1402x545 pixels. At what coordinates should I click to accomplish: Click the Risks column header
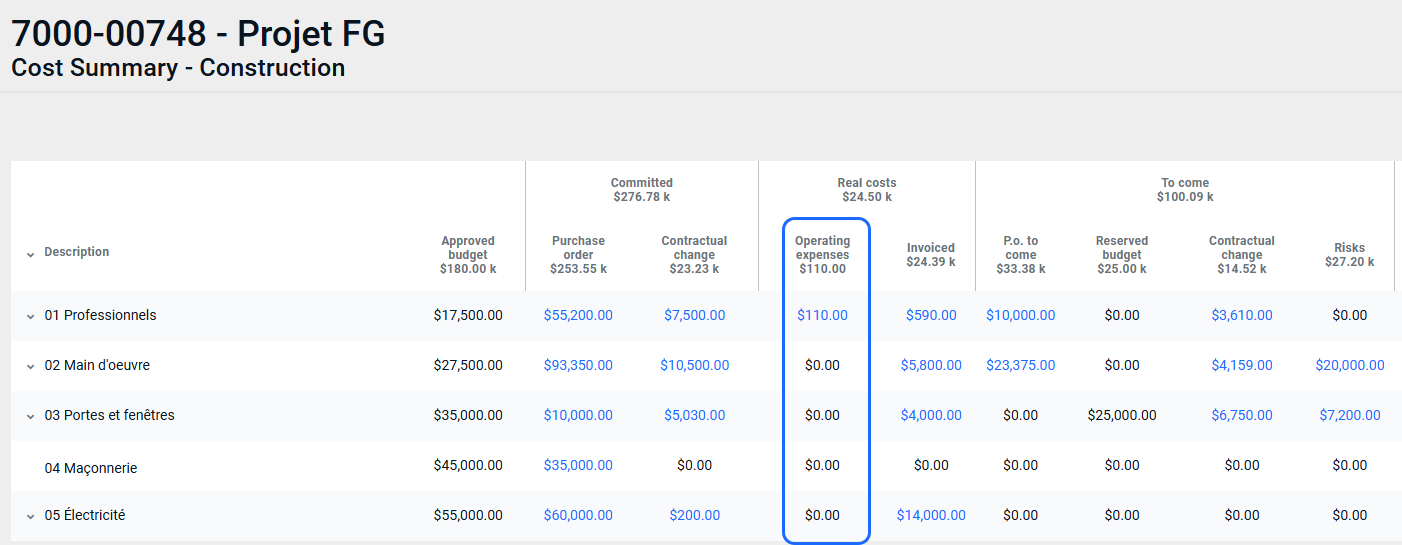click(x=1350, y=255)
